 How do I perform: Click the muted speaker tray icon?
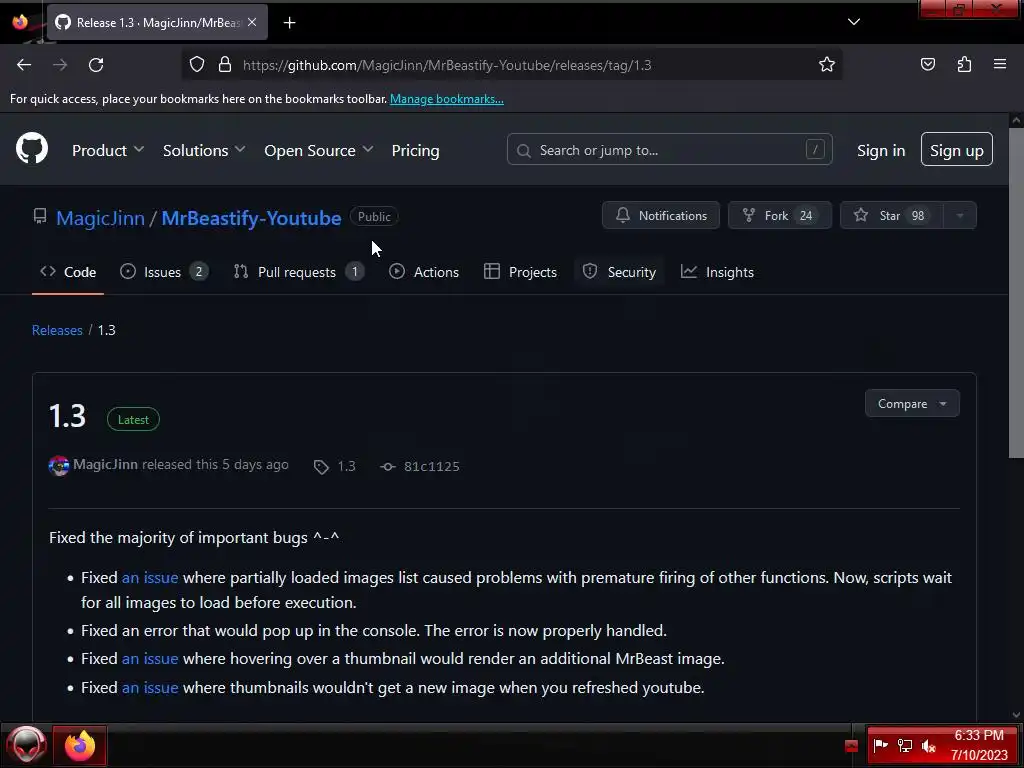pyautogui.click(x=928, y=745)
